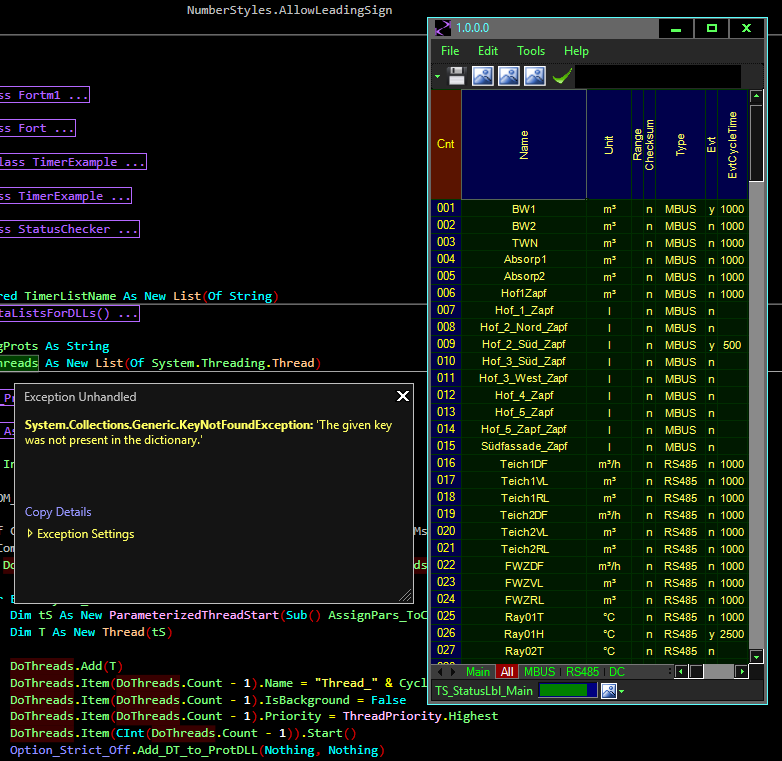Switch to the MBUS sheet tab

(x=540, y=672)
